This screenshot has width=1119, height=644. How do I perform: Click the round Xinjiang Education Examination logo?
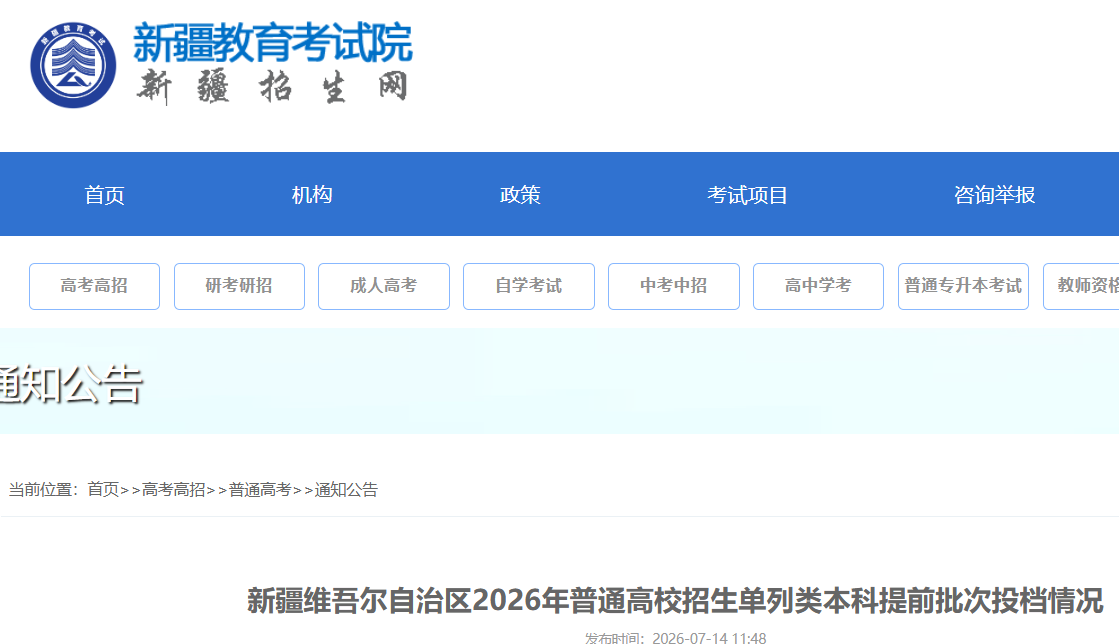pos(73,65)
